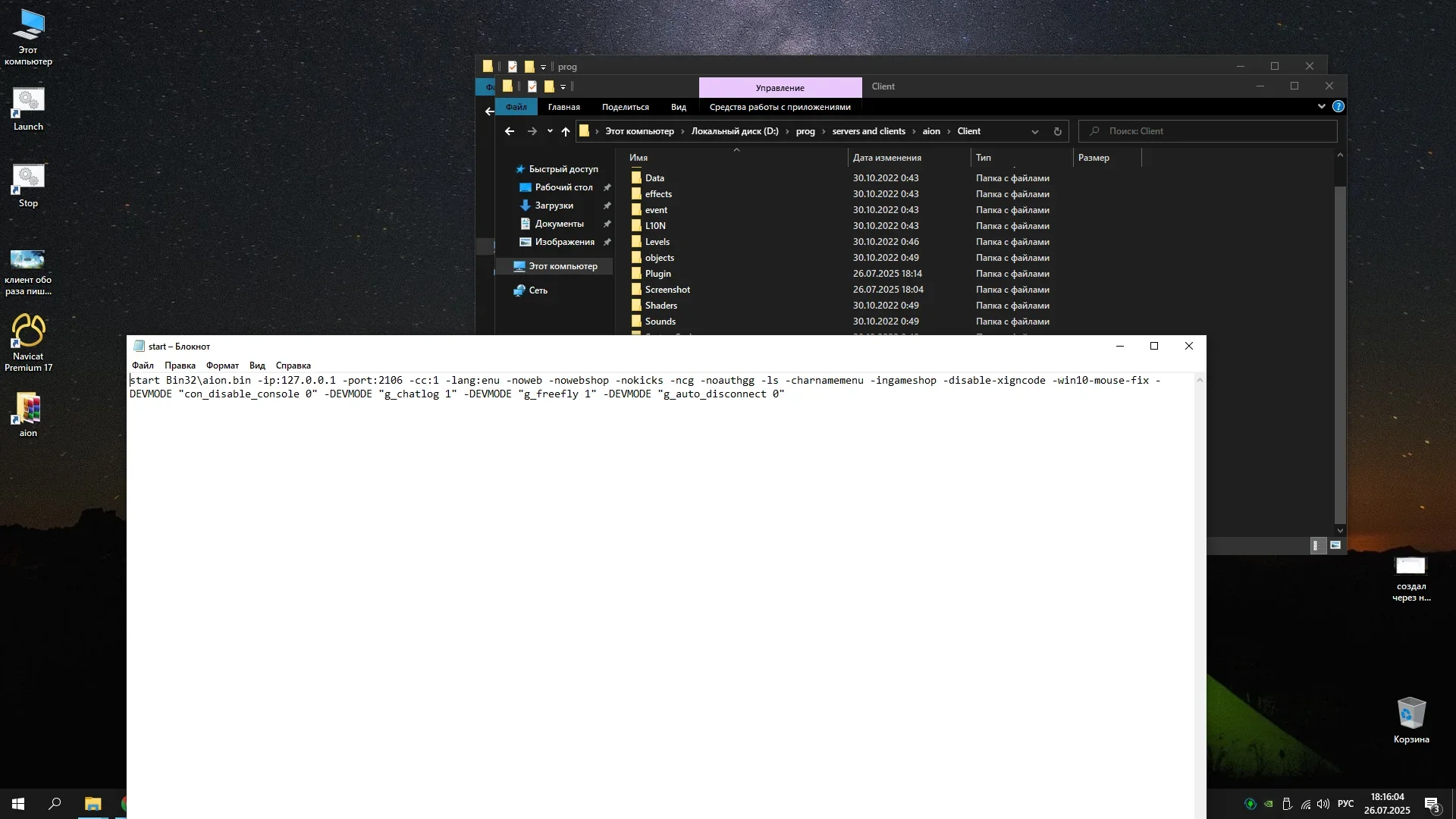Image resolution: width=1456 pixels, height=819 pixels.
Task: Open taskbar search magnifier
Action: pos(55,804)
